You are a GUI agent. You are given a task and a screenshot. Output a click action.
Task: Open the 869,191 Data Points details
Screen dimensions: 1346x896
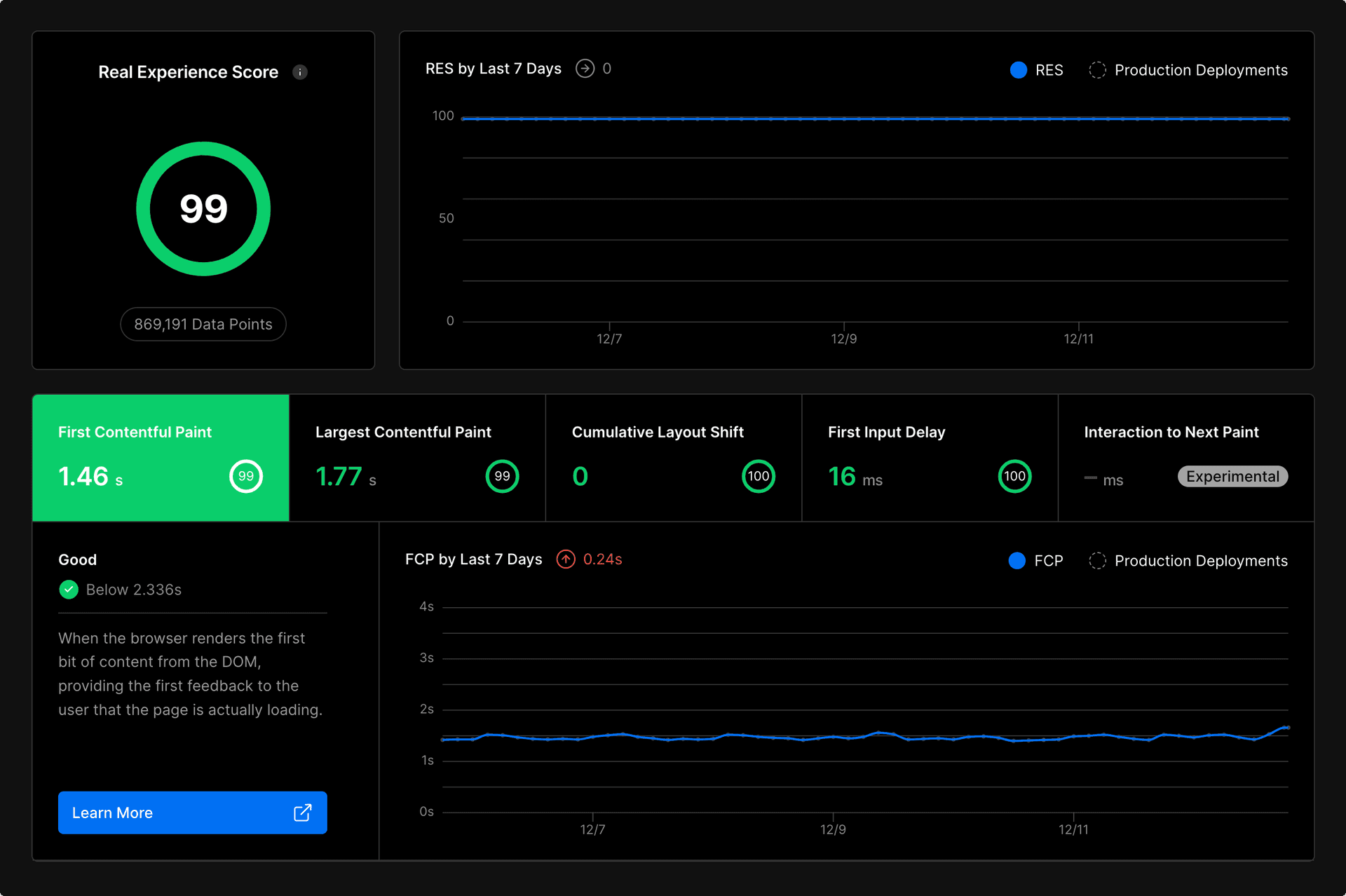(203, 324)
